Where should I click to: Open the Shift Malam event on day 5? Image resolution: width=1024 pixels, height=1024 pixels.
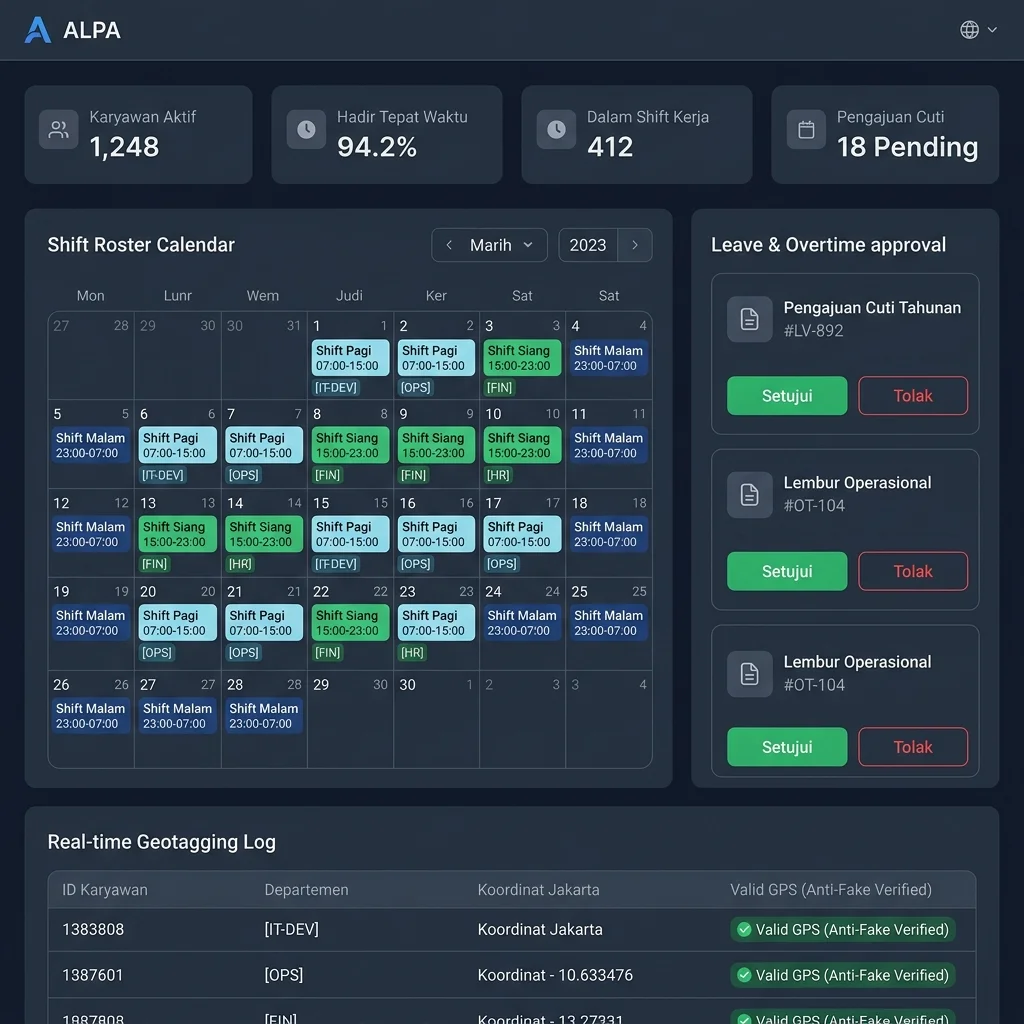(91, 445)
